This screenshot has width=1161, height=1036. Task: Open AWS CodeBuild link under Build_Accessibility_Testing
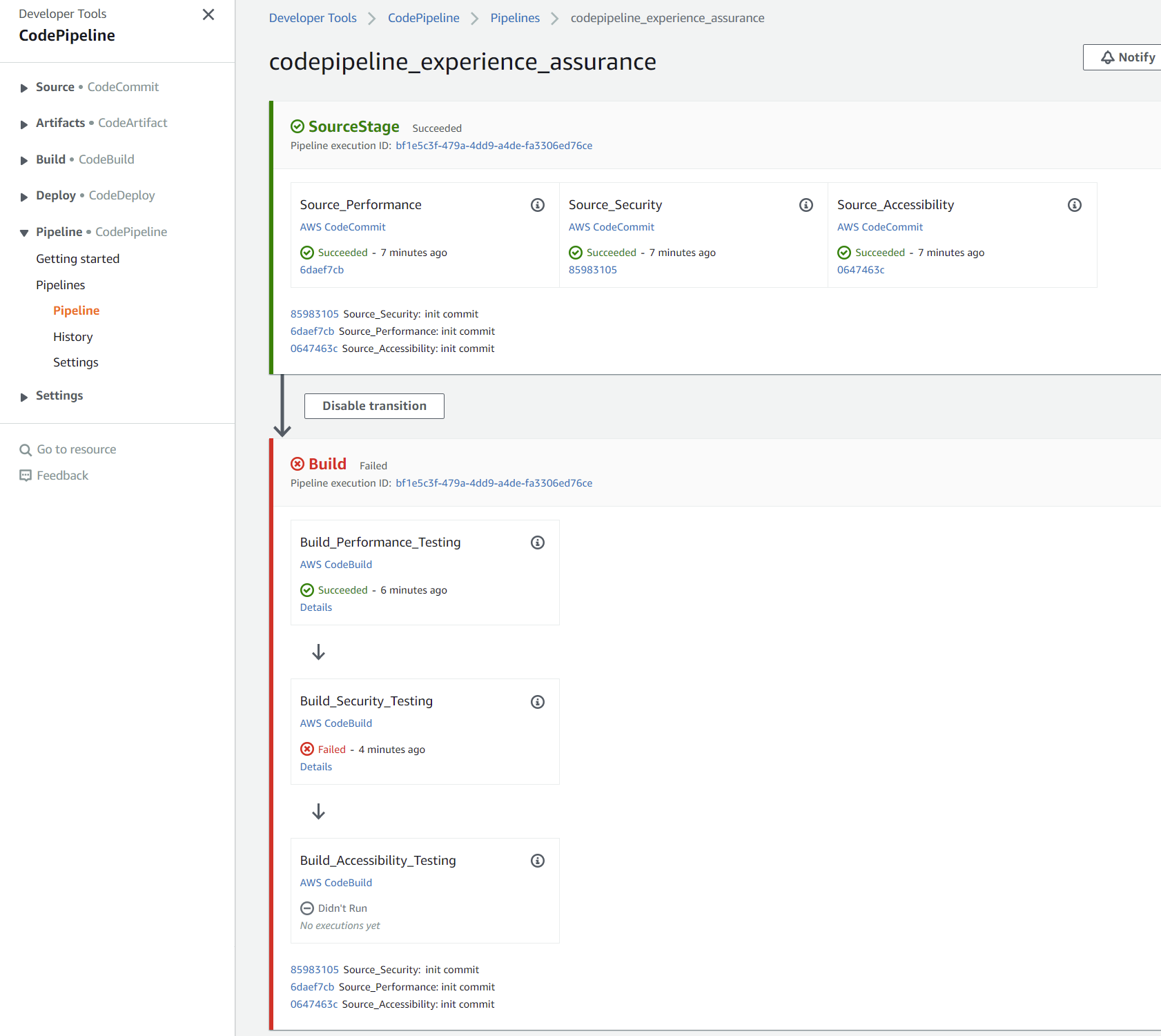(336, 883)
